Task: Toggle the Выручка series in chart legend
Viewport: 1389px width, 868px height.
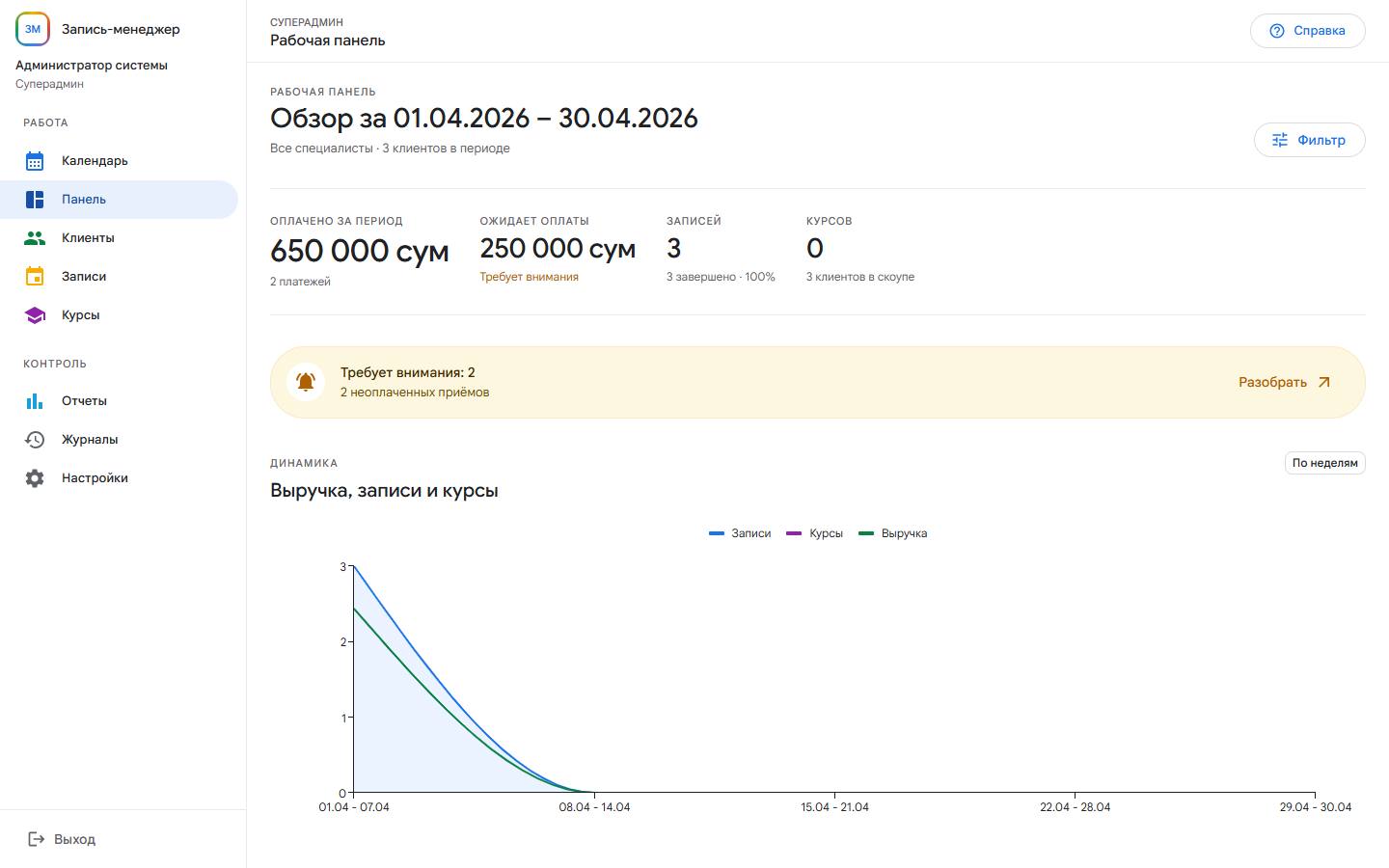Action: coord(893,533)
